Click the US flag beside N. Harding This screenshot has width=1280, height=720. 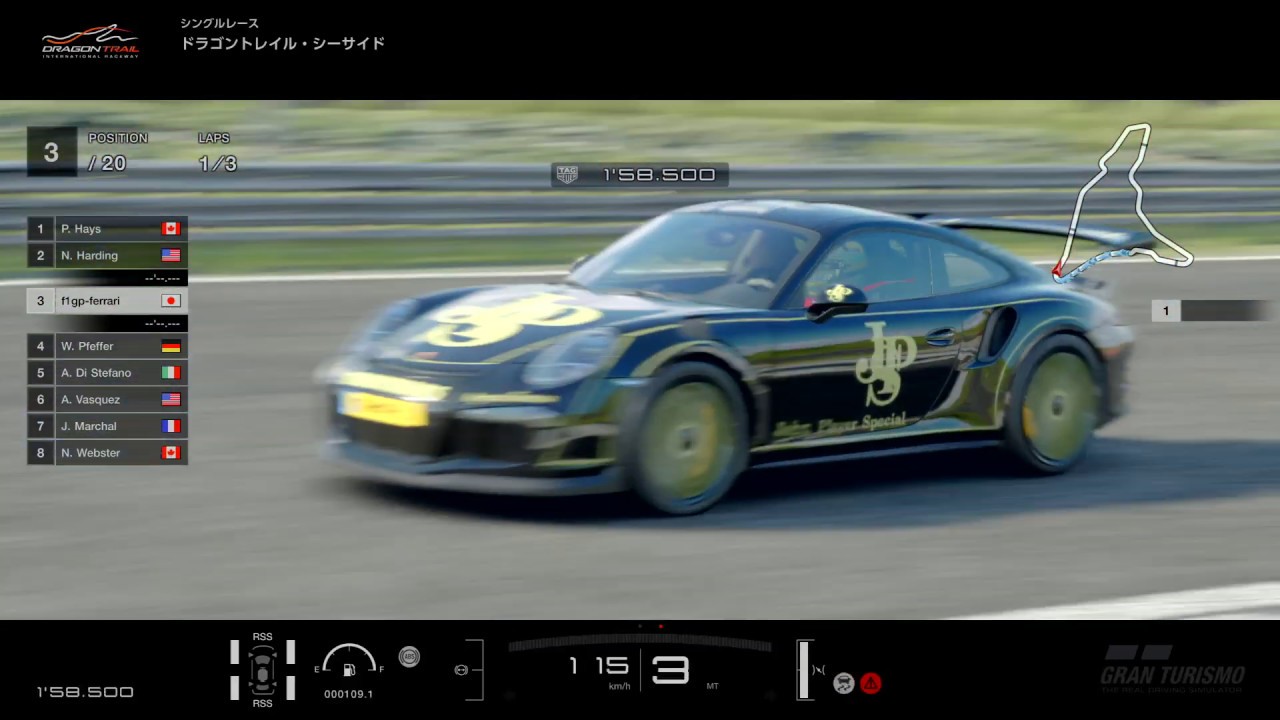click(x=171, y=256)
